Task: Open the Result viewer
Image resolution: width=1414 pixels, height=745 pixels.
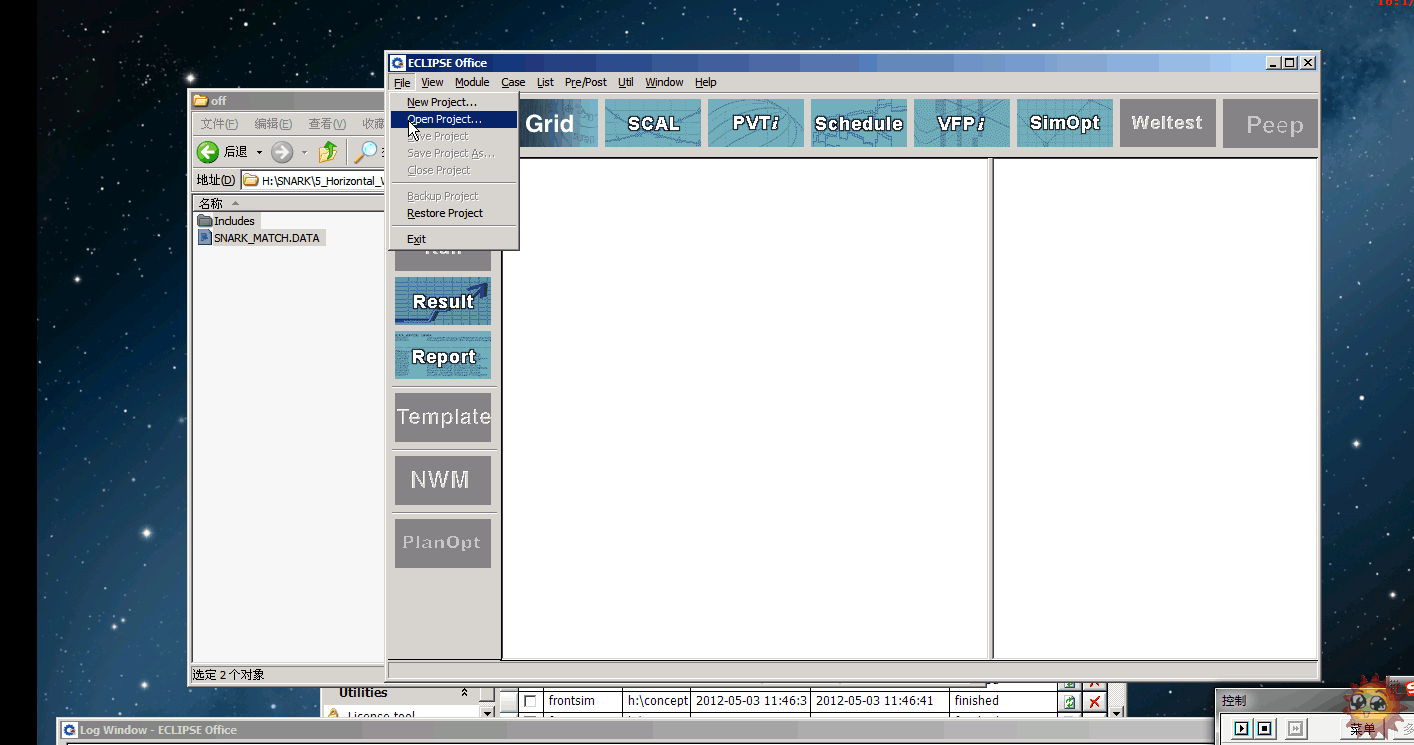Action: (443, 301)
